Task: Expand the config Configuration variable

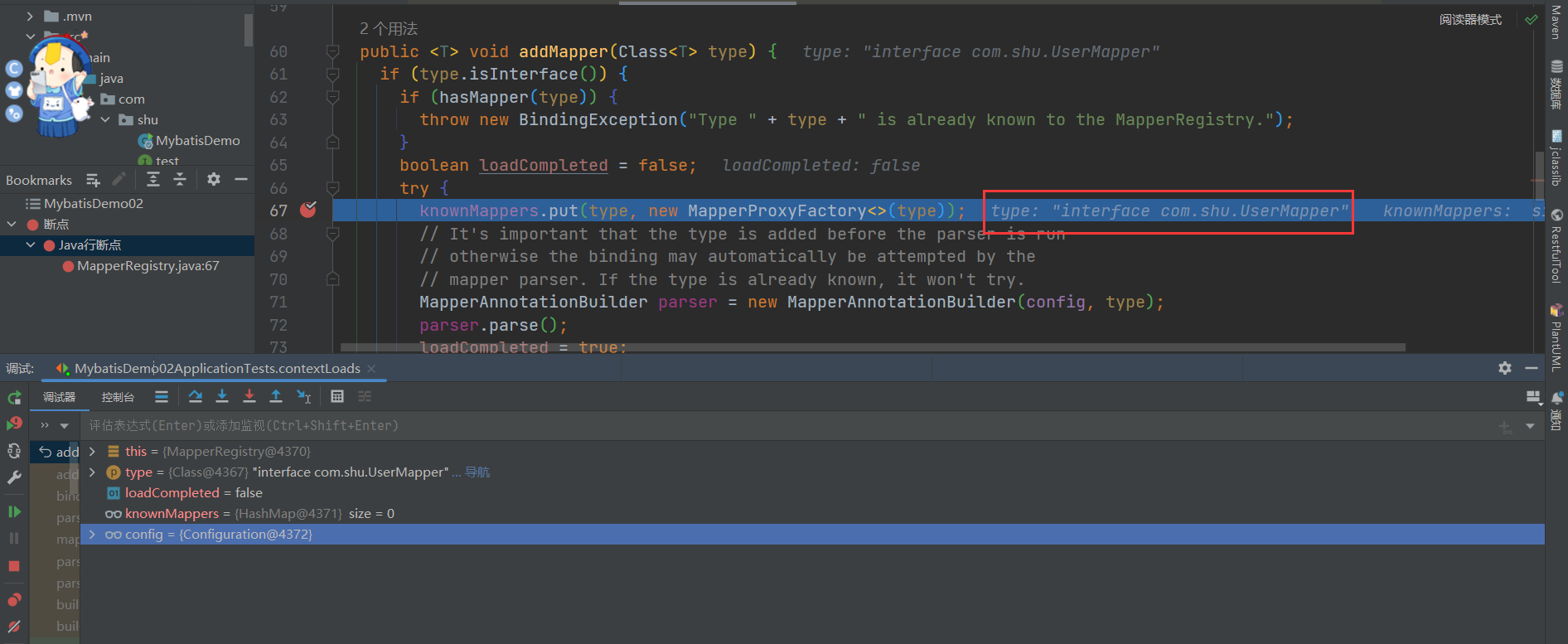Action: click(92, 535)
